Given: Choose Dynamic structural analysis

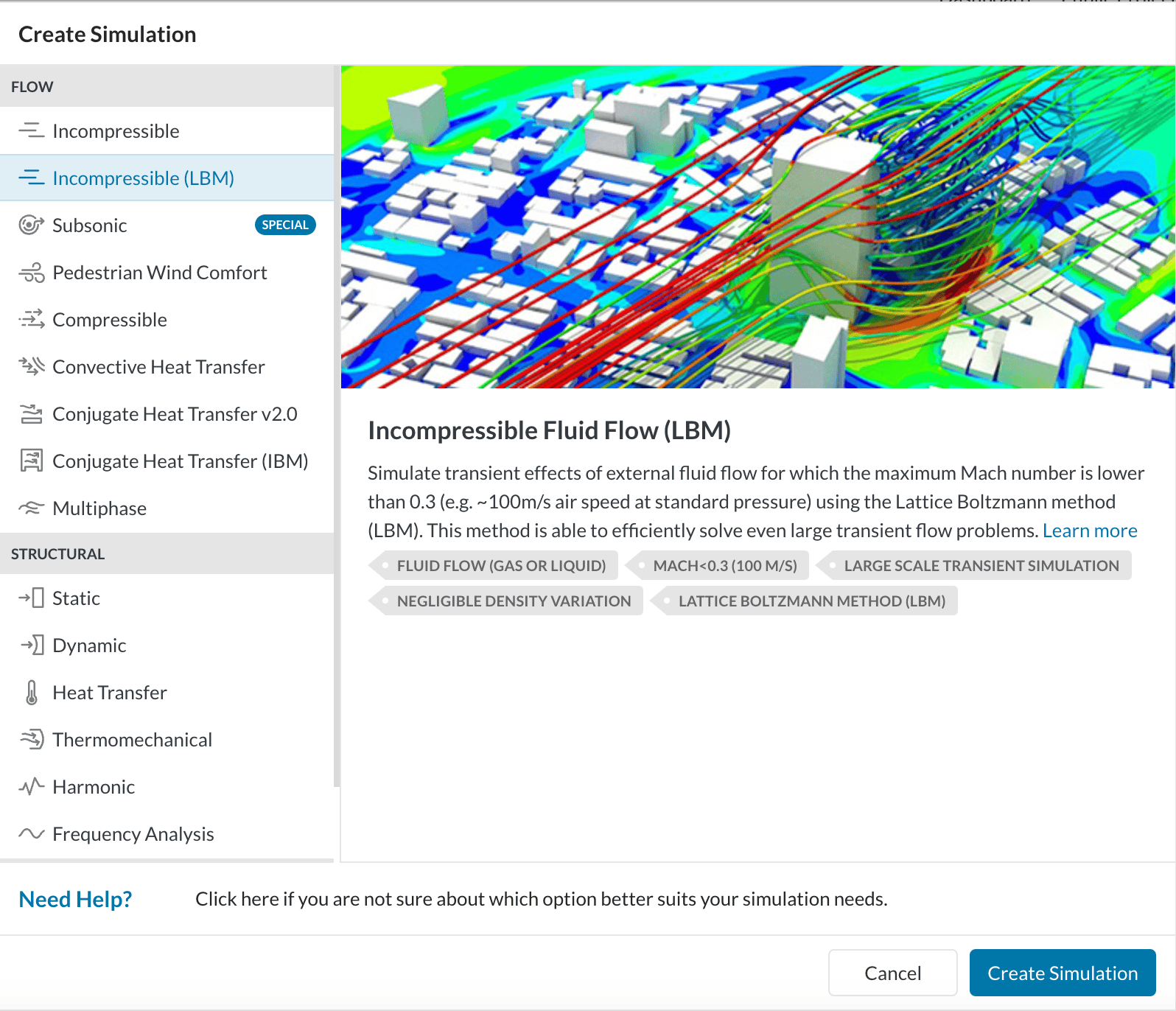Looking at the screenshot, I should point(89,646).
